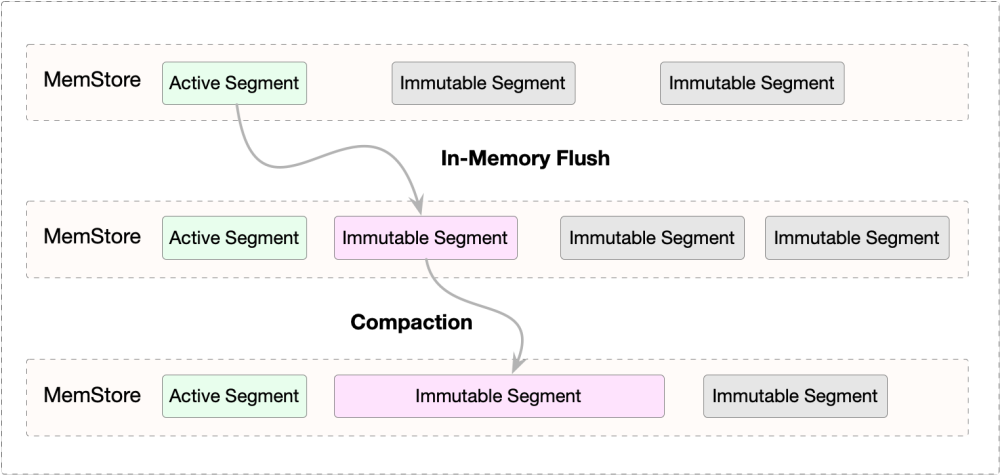Select wide pink Immutable Segment in bottom row
The height and width of the screenshot is (475, 1000).
(x=498, y=396)
